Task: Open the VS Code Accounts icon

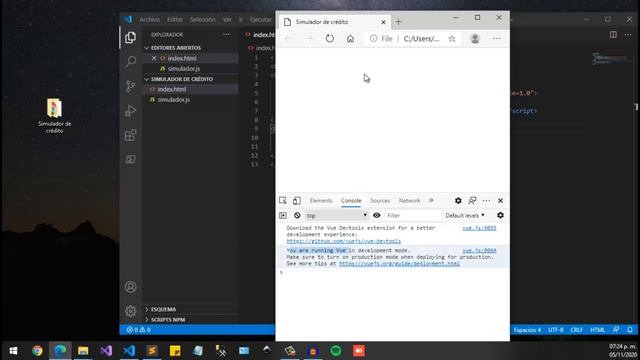Action: point(131,287)
